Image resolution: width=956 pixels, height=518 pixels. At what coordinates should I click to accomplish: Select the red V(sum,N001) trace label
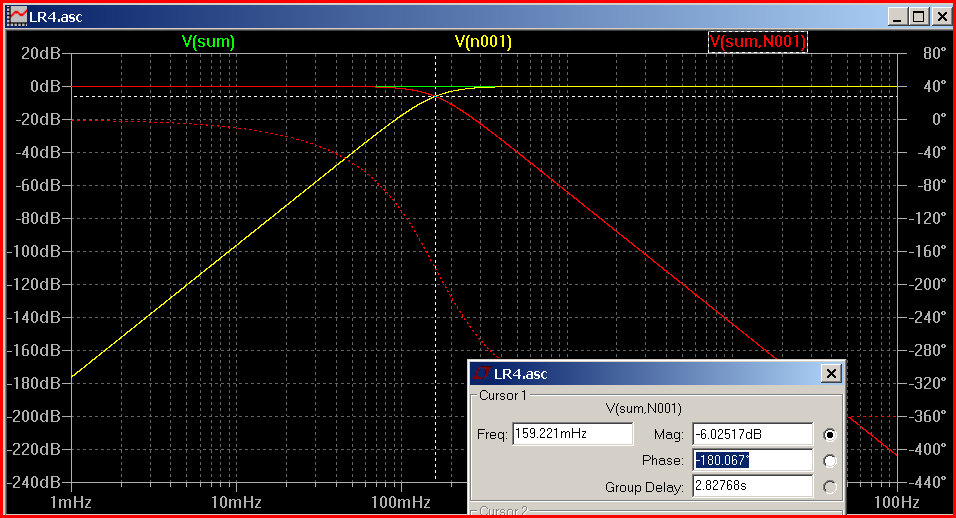tap(757, 41)
